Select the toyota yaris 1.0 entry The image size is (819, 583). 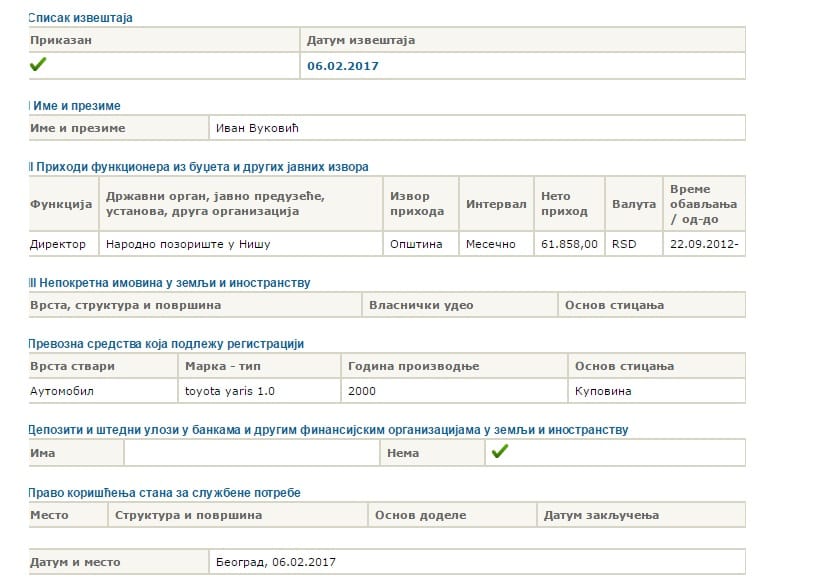click(x=230, y=390)
